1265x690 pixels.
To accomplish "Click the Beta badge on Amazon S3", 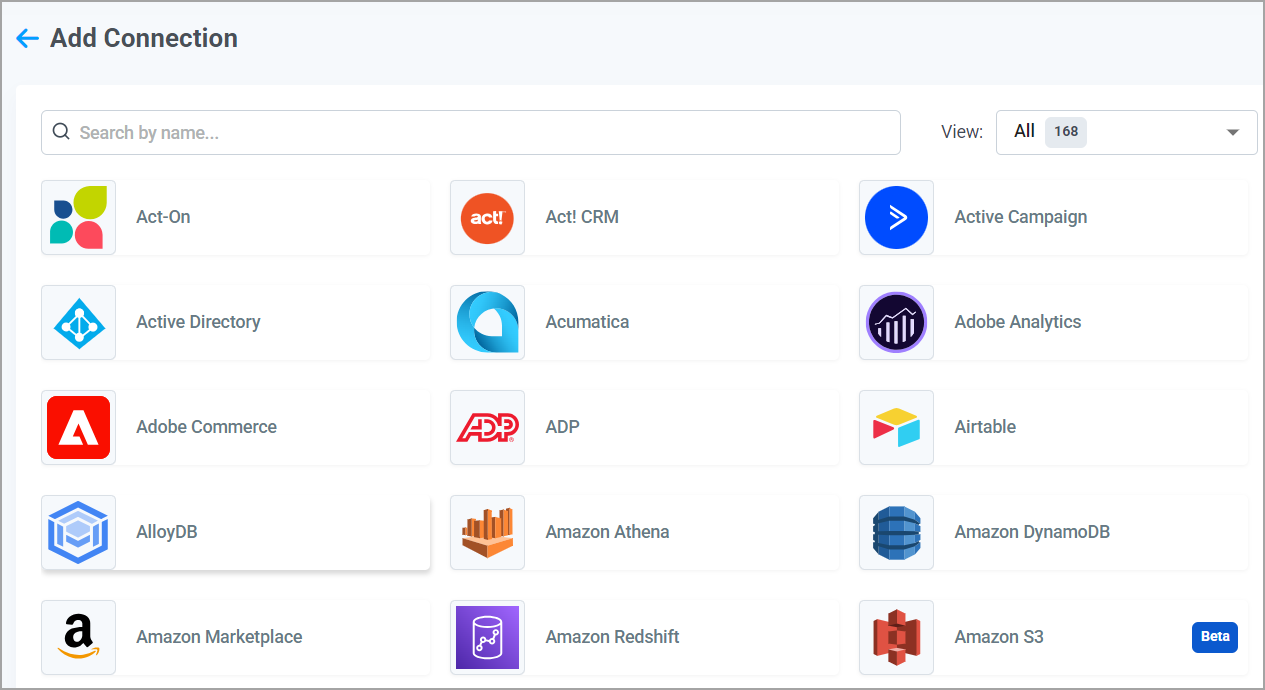I will point(1215,637).
